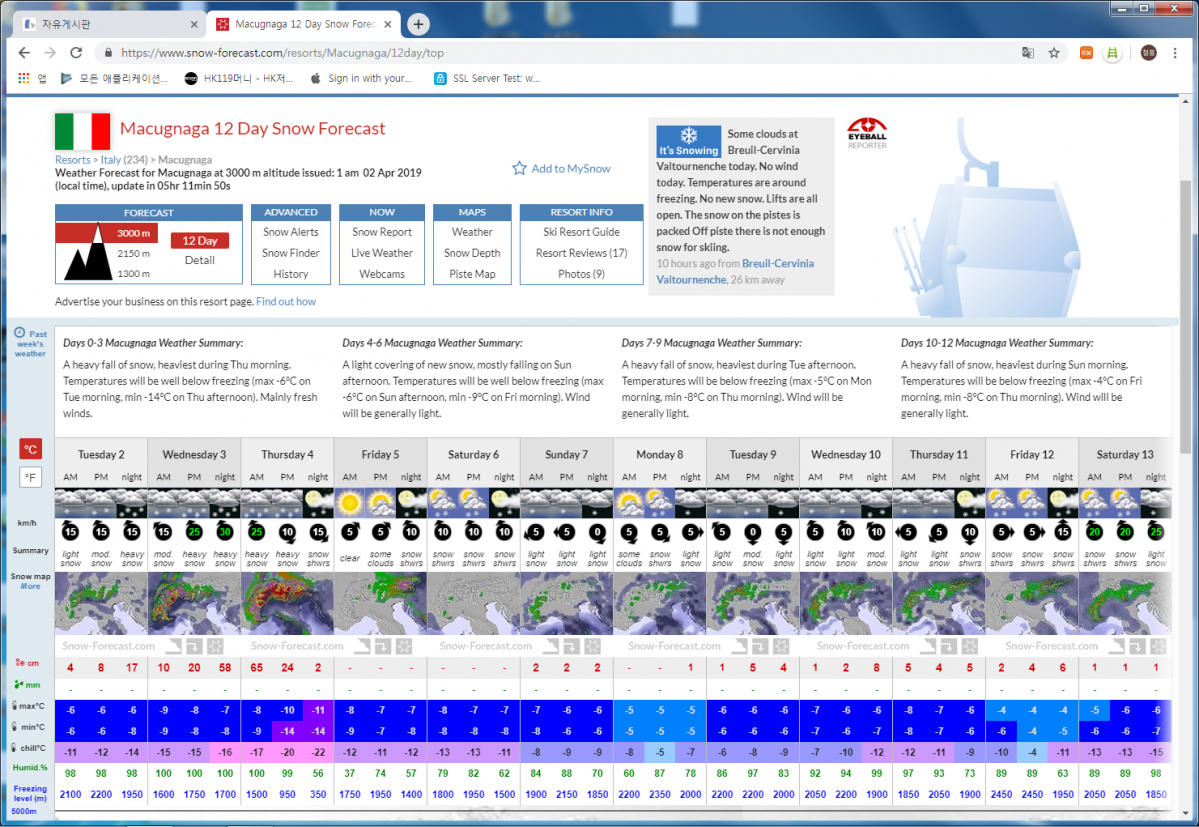This screenshot has height=827, width=1199.
Task: Click the 65 cm snowfall value
Action: (256, 667)
